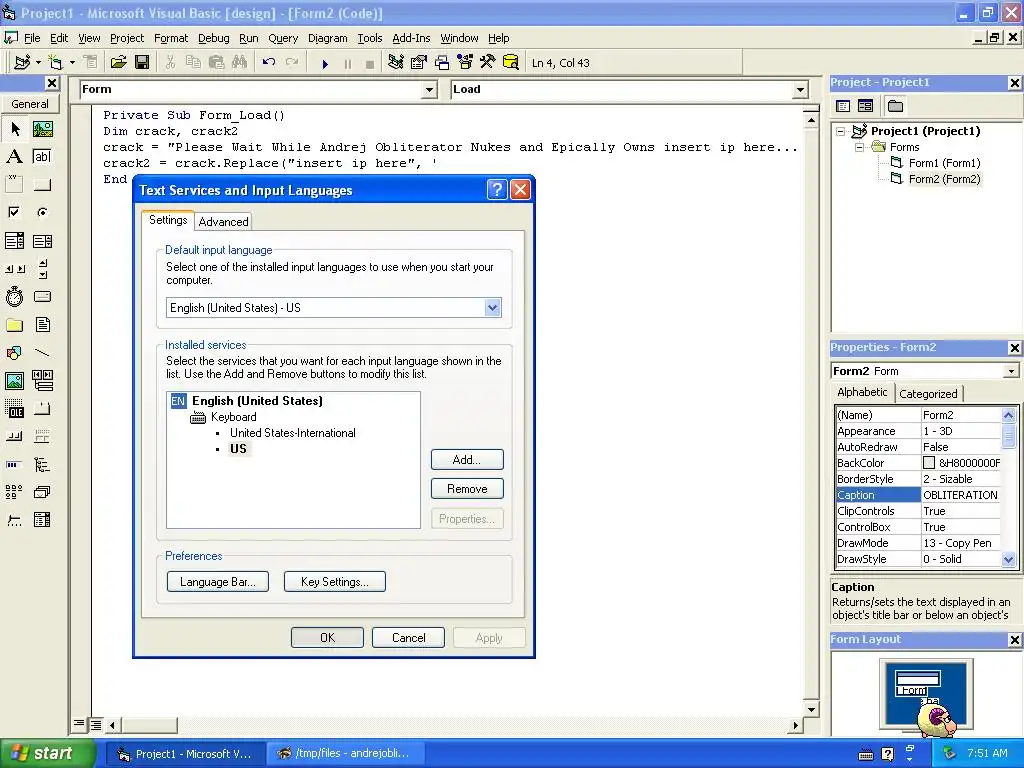
Task: Click the Open Project toolbar icon
Action: (x=118, y=63)
